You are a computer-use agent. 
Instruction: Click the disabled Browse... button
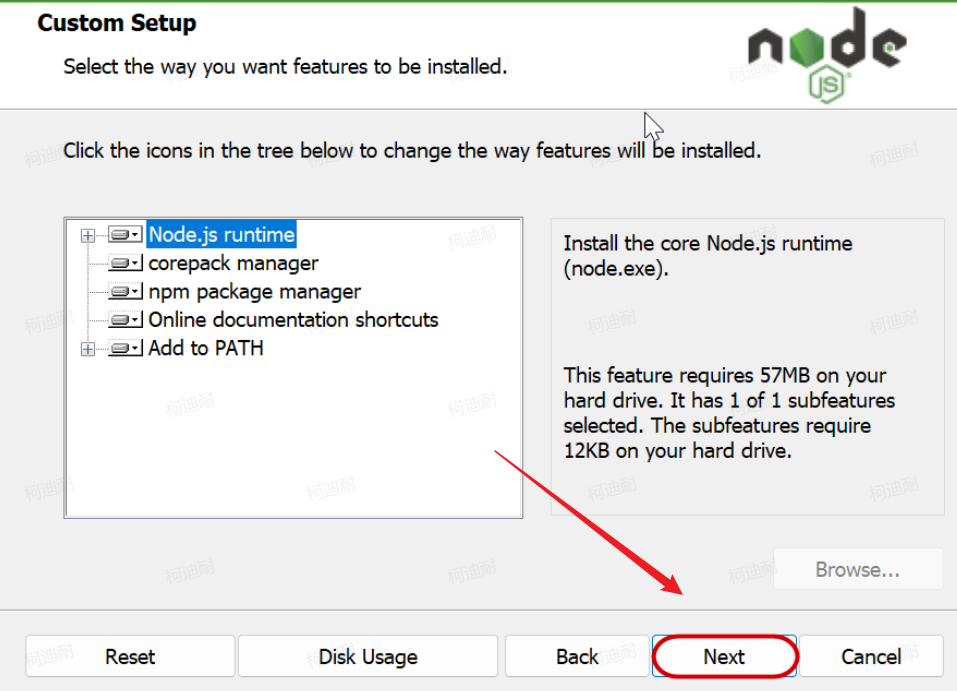[858, 569]
